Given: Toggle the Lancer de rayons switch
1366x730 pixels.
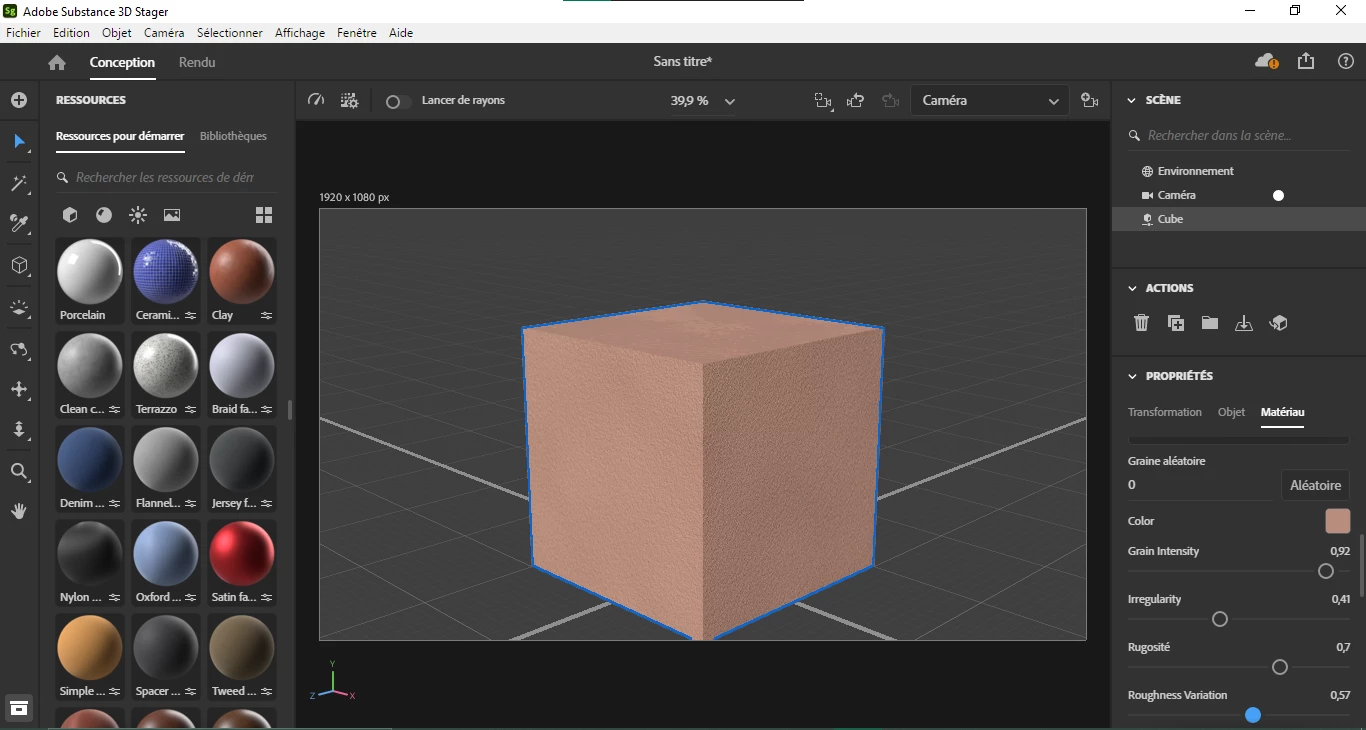Looking at the screenshot, I should [x=397, y=101].
